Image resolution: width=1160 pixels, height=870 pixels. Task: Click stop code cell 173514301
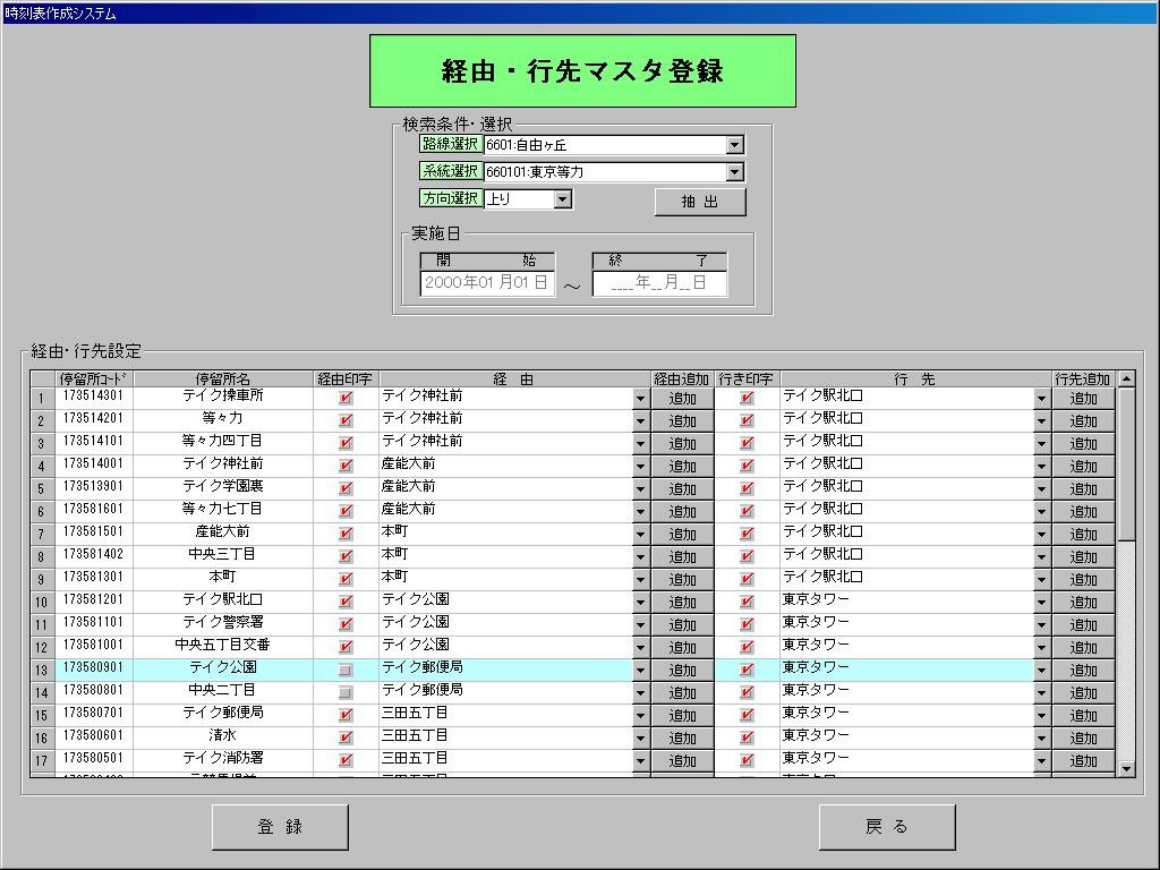(93, 396)
